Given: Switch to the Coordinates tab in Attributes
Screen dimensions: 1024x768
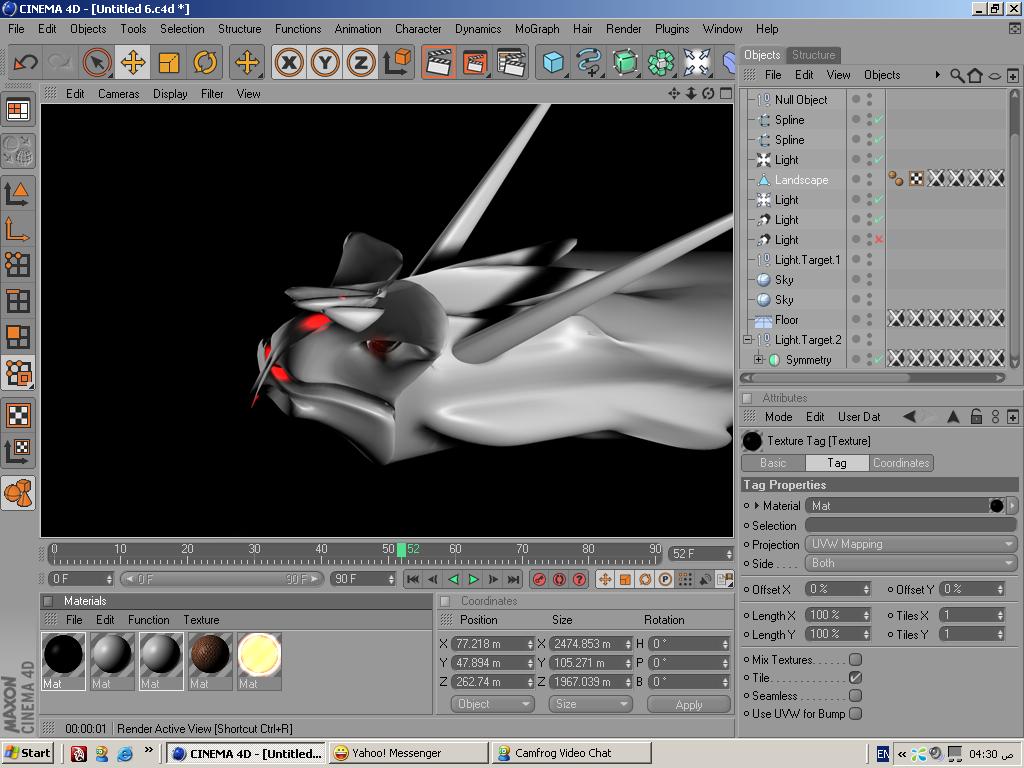Looking at the screenshot, I should point(901,463).
